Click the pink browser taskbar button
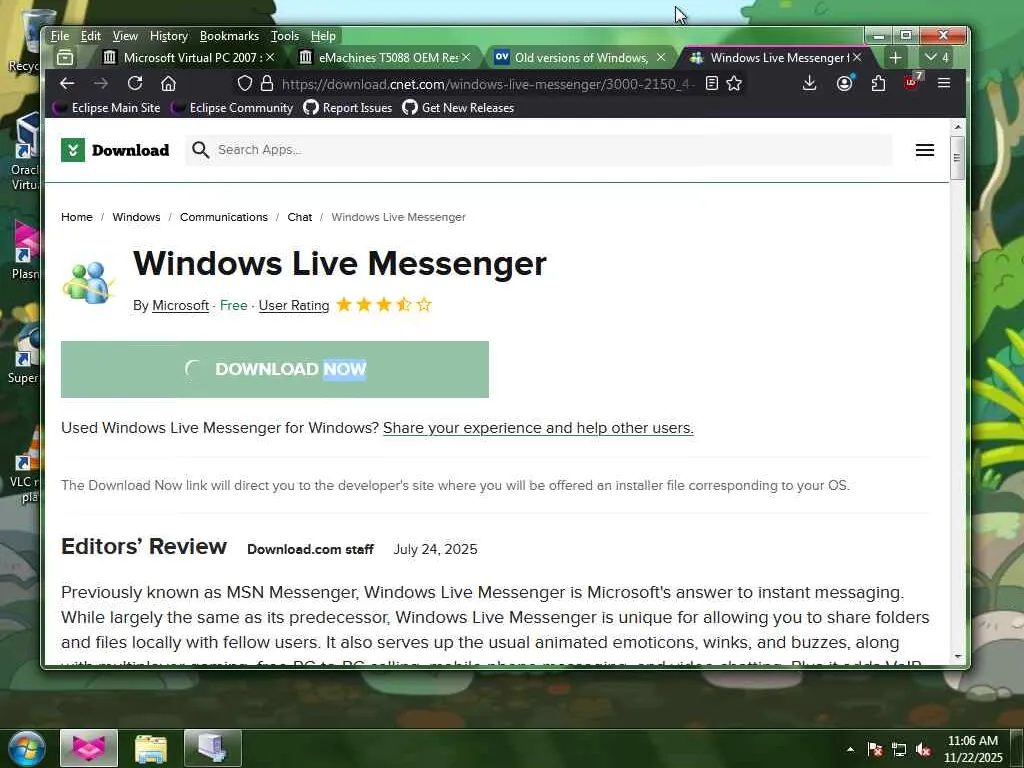 pyautogui.click(x=89, y=748)
